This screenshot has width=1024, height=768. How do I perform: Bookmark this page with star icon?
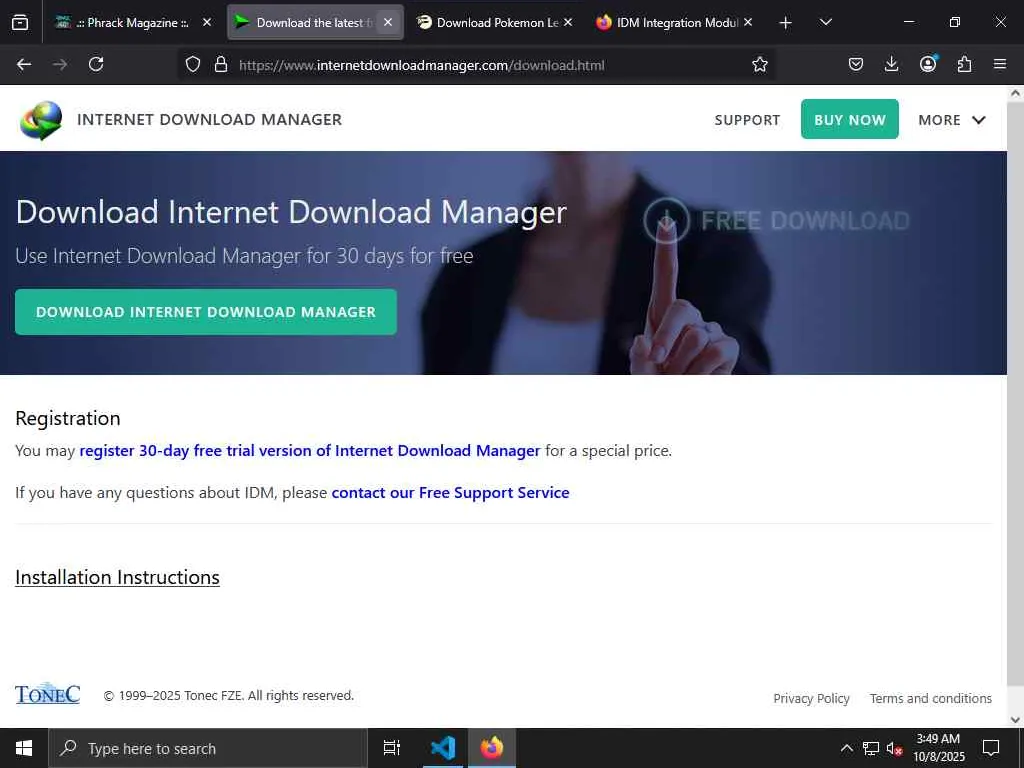click(760, 65)
